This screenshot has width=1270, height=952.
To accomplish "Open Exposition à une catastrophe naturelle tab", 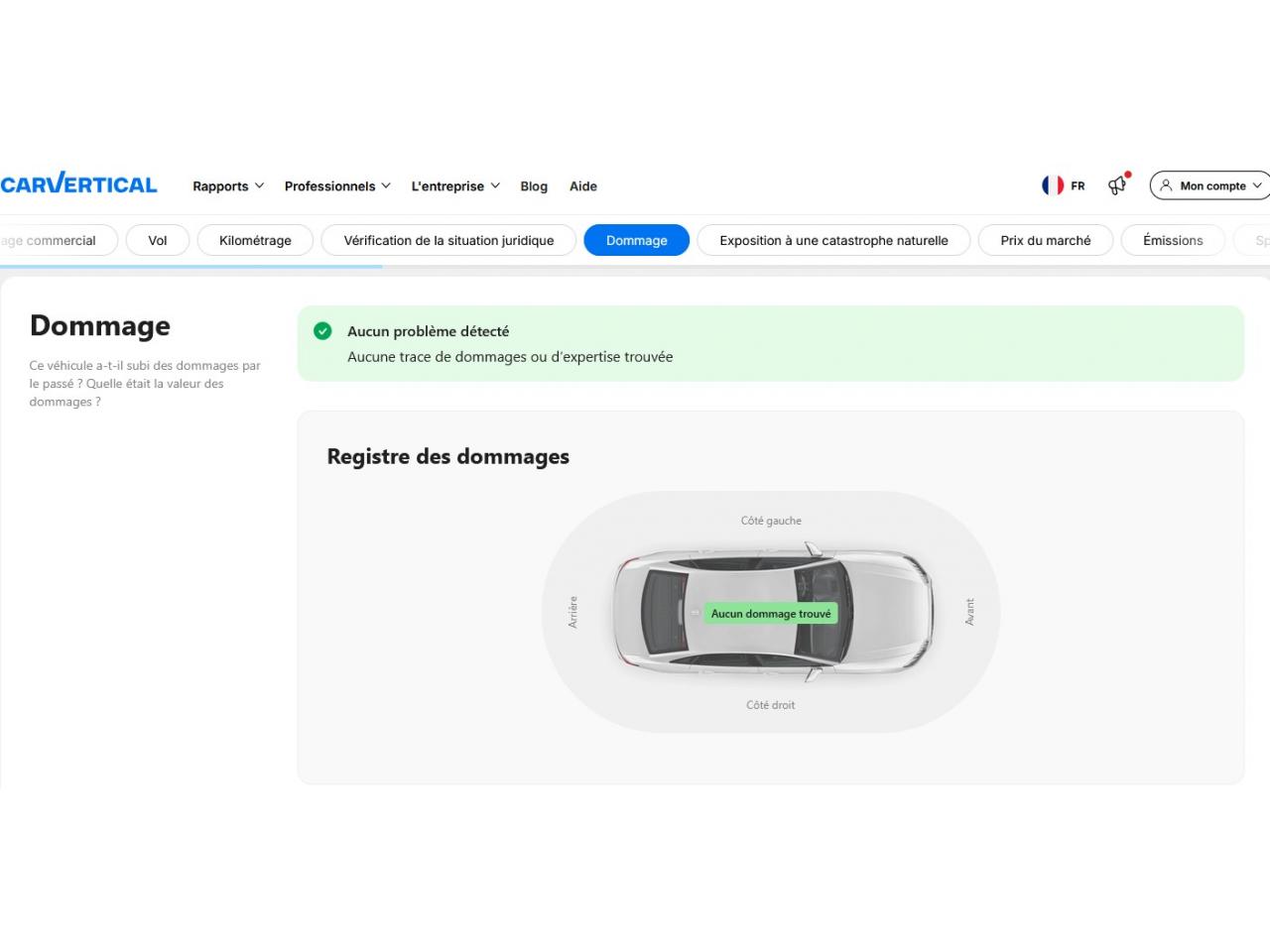I will pyautogui.click(x=833, y=240).
